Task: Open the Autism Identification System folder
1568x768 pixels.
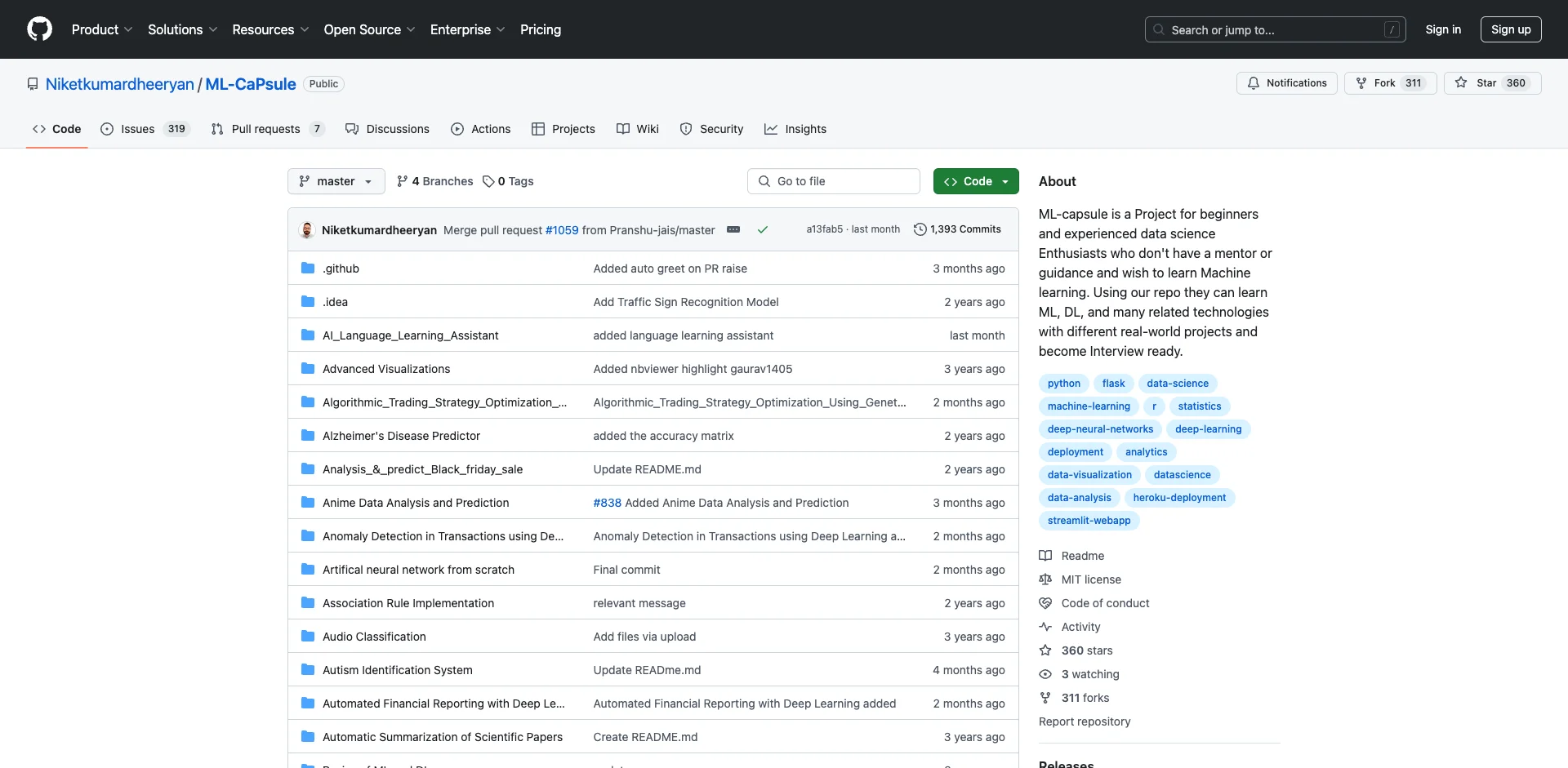Action: 397,670
